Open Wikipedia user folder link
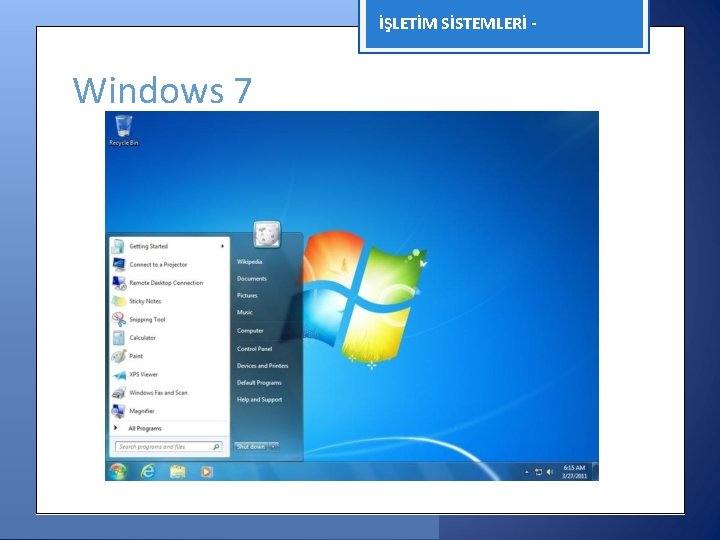 [249, 262]
